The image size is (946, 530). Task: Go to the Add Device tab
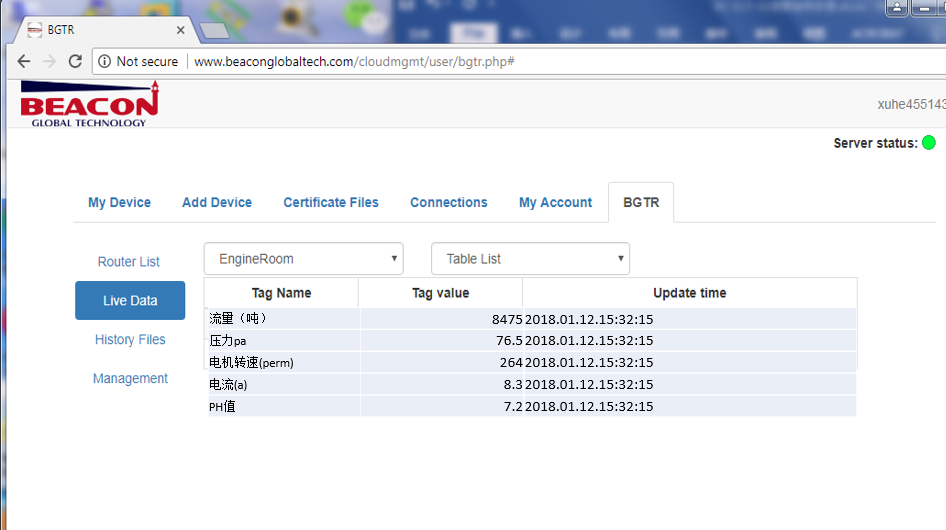(217, 202)
